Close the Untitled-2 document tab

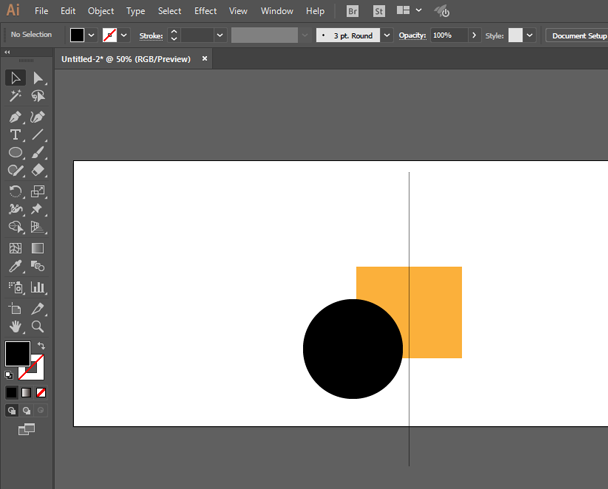click(x=205, y=59)
